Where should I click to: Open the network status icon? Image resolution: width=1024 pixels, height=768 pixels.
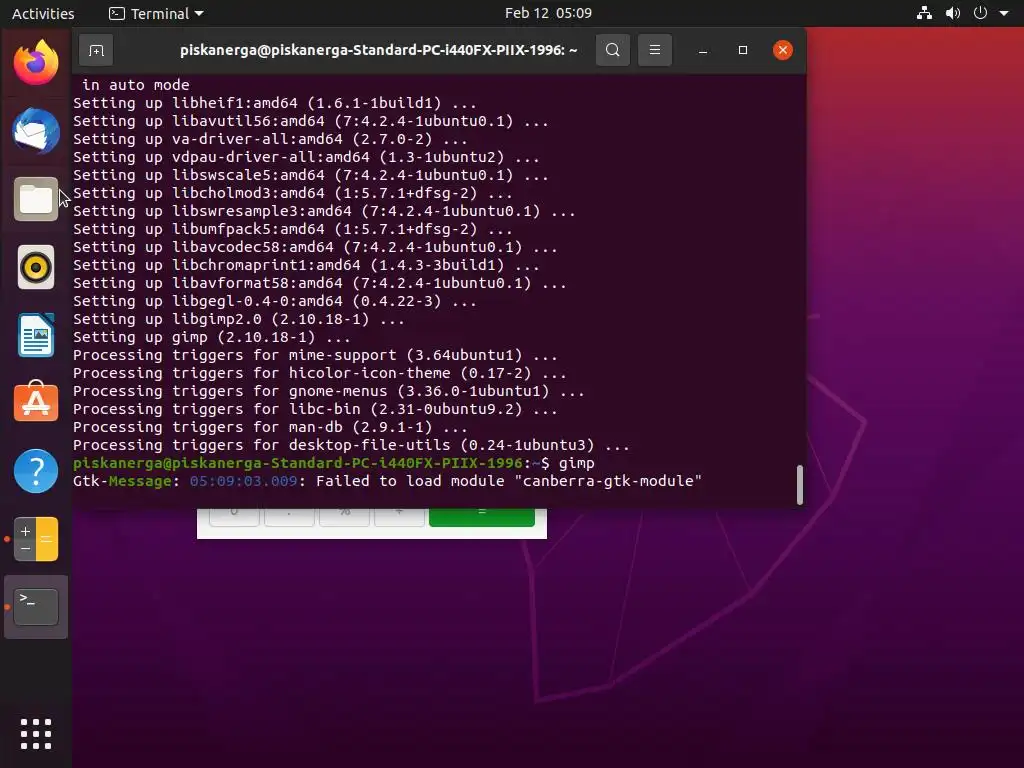pyautogui.click(x=924, y=13)
